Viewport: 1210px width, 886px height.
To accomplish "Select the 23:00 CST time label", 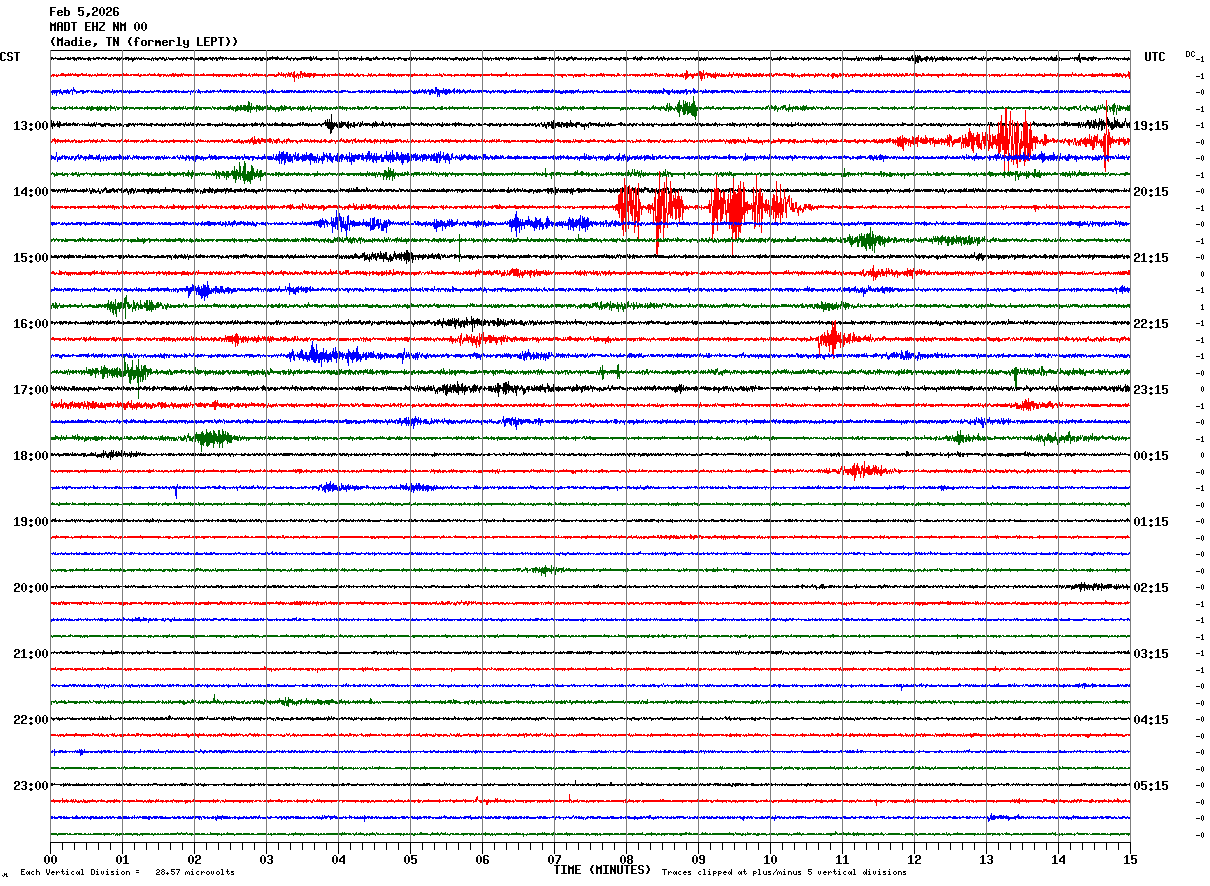I will pos(30,786).
